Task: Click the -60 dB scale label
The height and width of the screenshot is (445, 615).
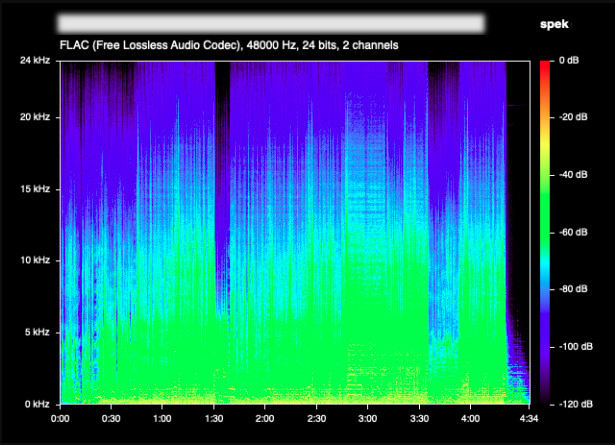Action: point(573,232)
